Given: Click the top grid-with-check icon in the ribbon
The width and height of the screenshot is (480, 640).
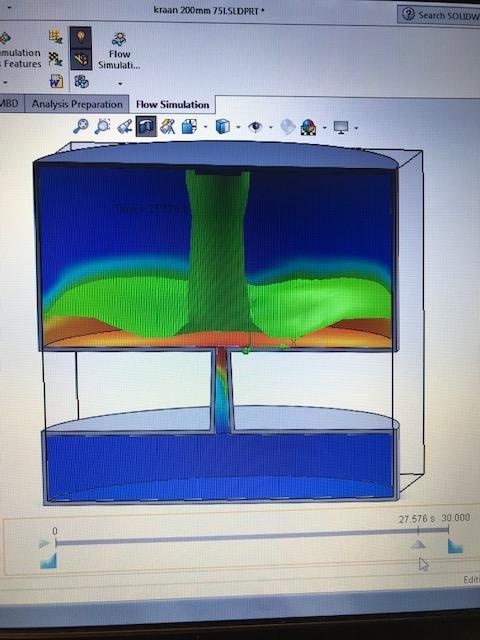Looking at the screenshot, I should click(56, 36).
